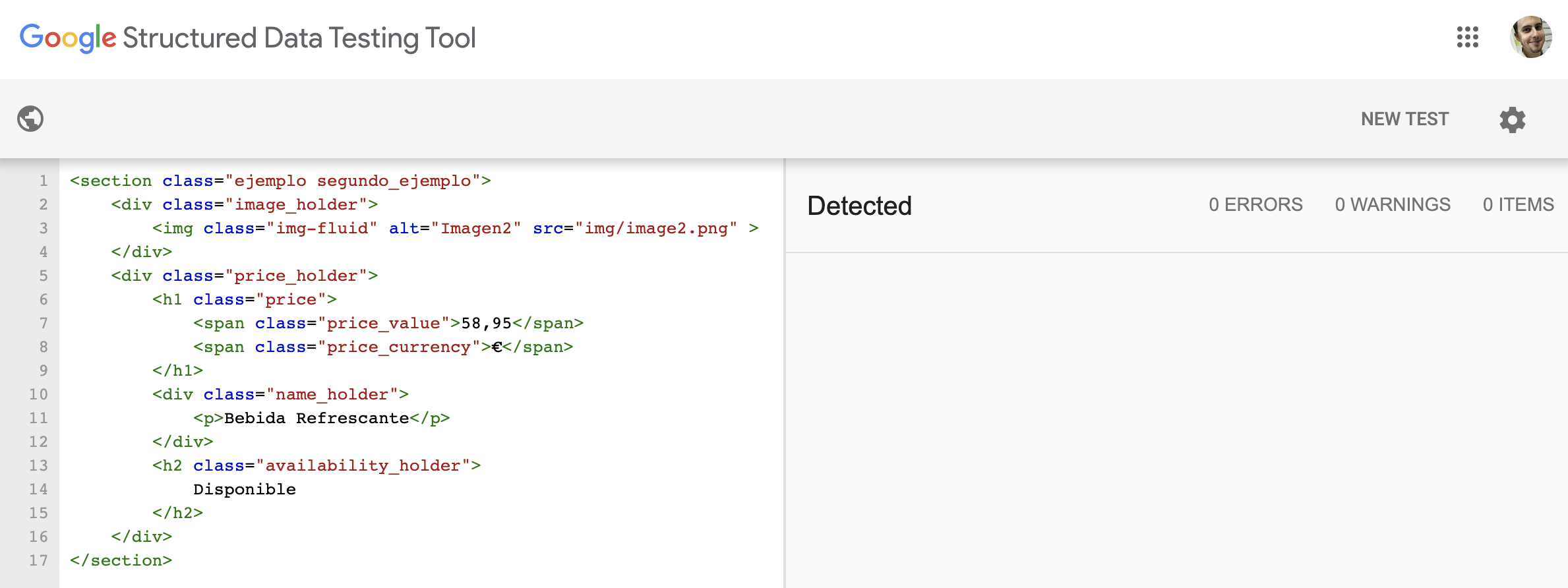Click the Structured Data Testing Tool title
Viewport: 1568px width, 588px height.
click(x=299, y=38)
